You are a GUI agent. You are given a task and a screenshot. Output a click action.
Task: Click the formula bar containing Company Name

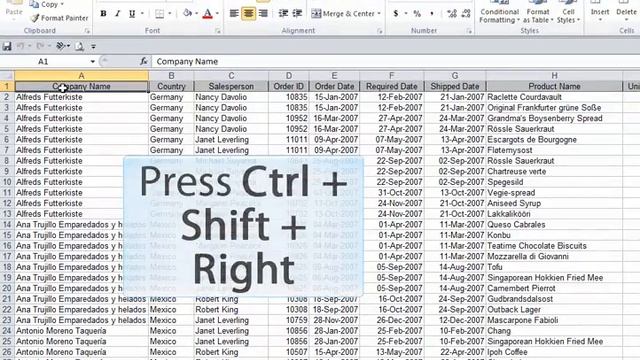coord(395,62)
